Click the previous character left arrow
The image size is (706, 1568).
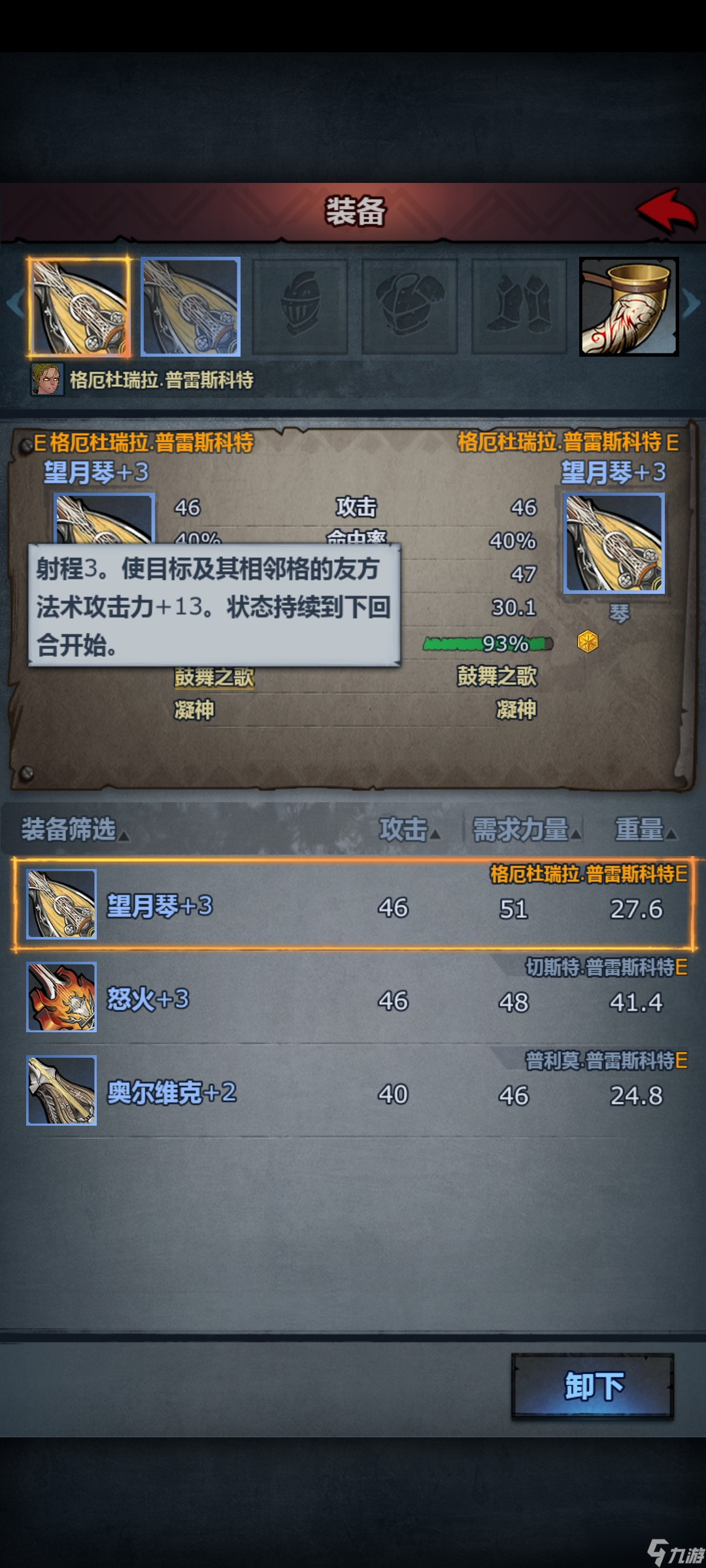(x=14, y=304)
